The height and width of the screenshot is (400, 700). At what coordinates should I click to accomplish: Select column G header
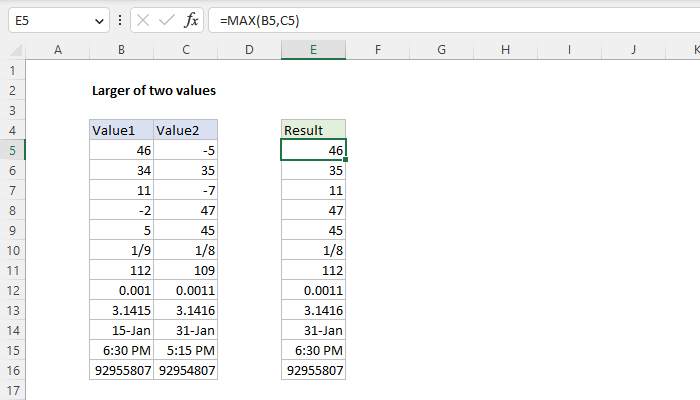(442, 50)
